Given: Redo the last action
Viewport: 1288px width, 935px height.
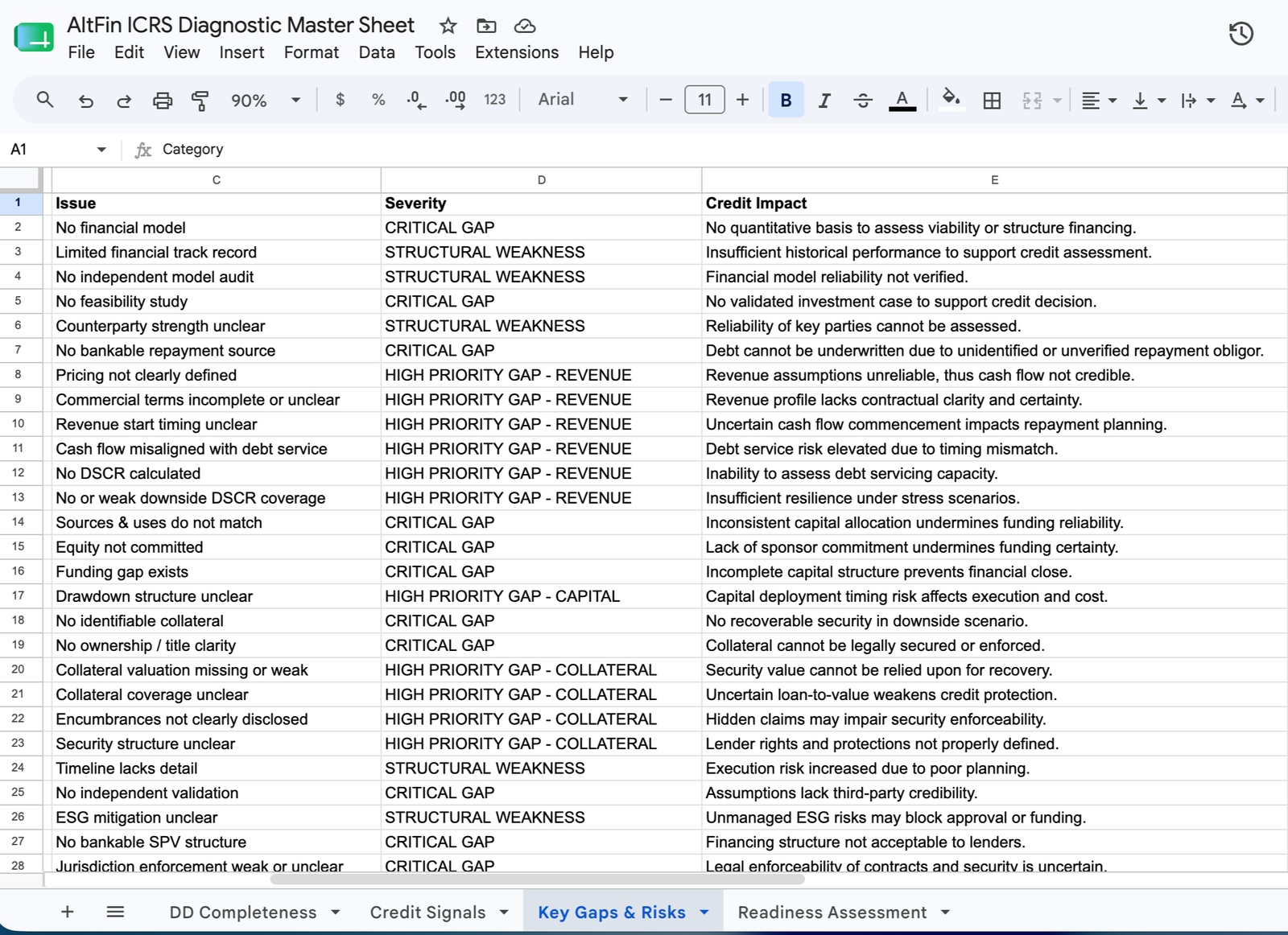Looking at the screenshot, I should pos(123,100).
